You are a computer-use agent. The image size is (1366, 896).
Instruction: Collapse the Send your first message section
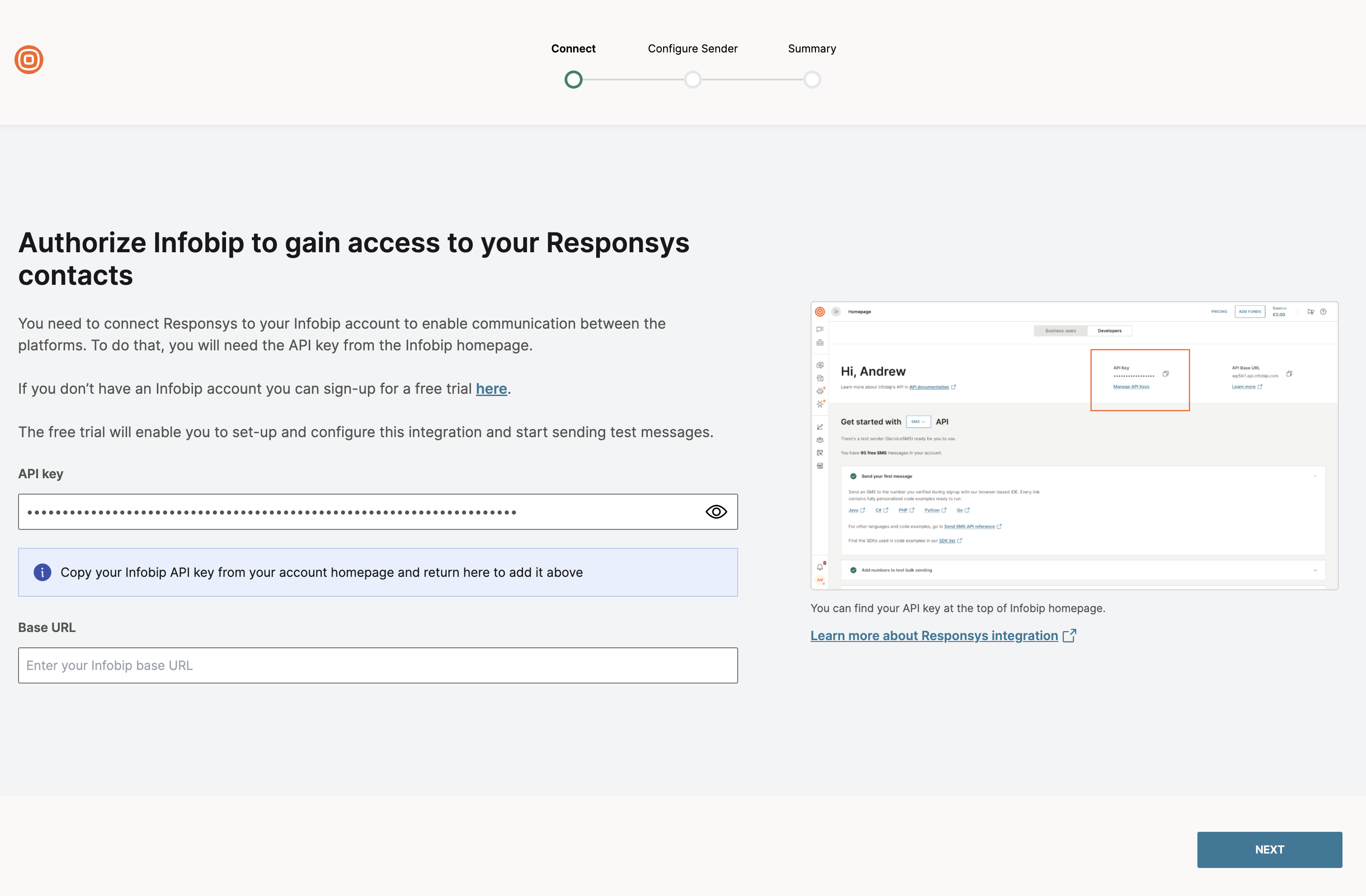[1315, 476]
